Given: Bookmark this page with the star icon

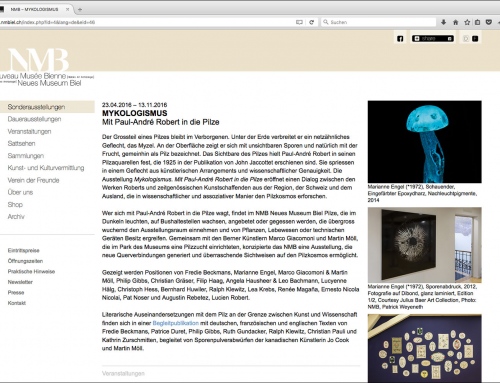Looking at the screenshot, I should pyautogui.click(x=467, y=22).
